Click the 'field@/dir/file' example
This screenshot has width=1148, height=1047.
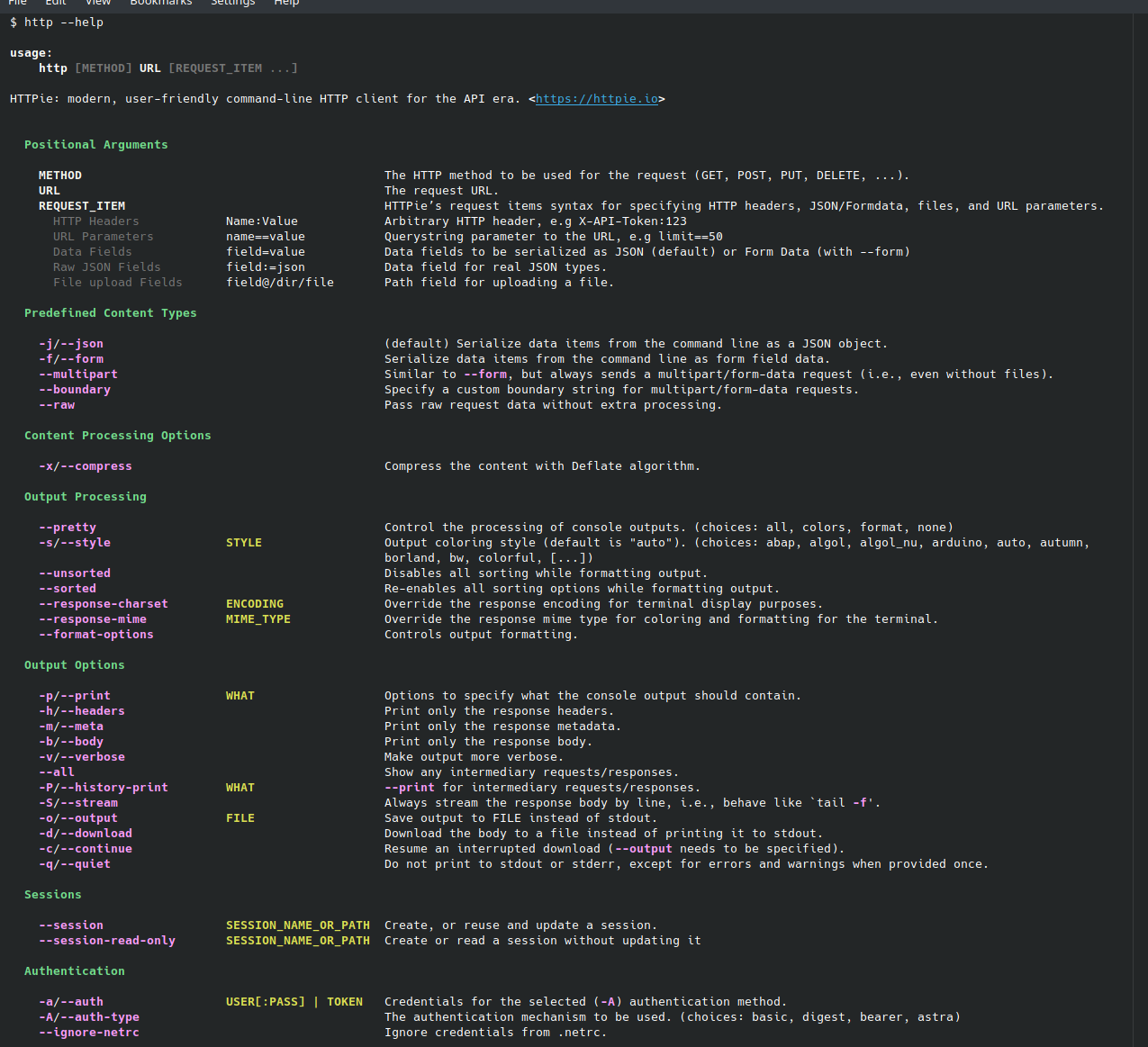[280, 283]
